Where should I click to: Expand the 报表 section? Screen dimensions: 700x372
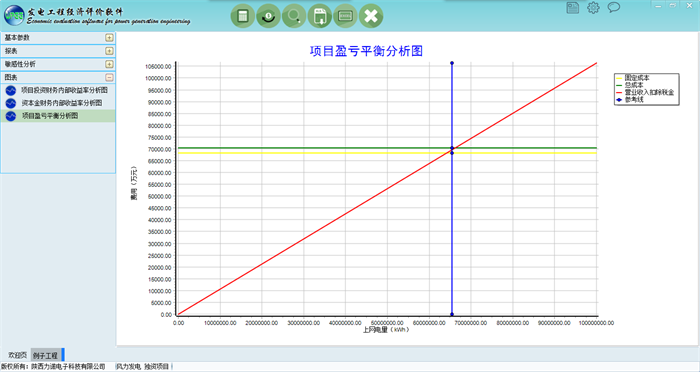109,51
